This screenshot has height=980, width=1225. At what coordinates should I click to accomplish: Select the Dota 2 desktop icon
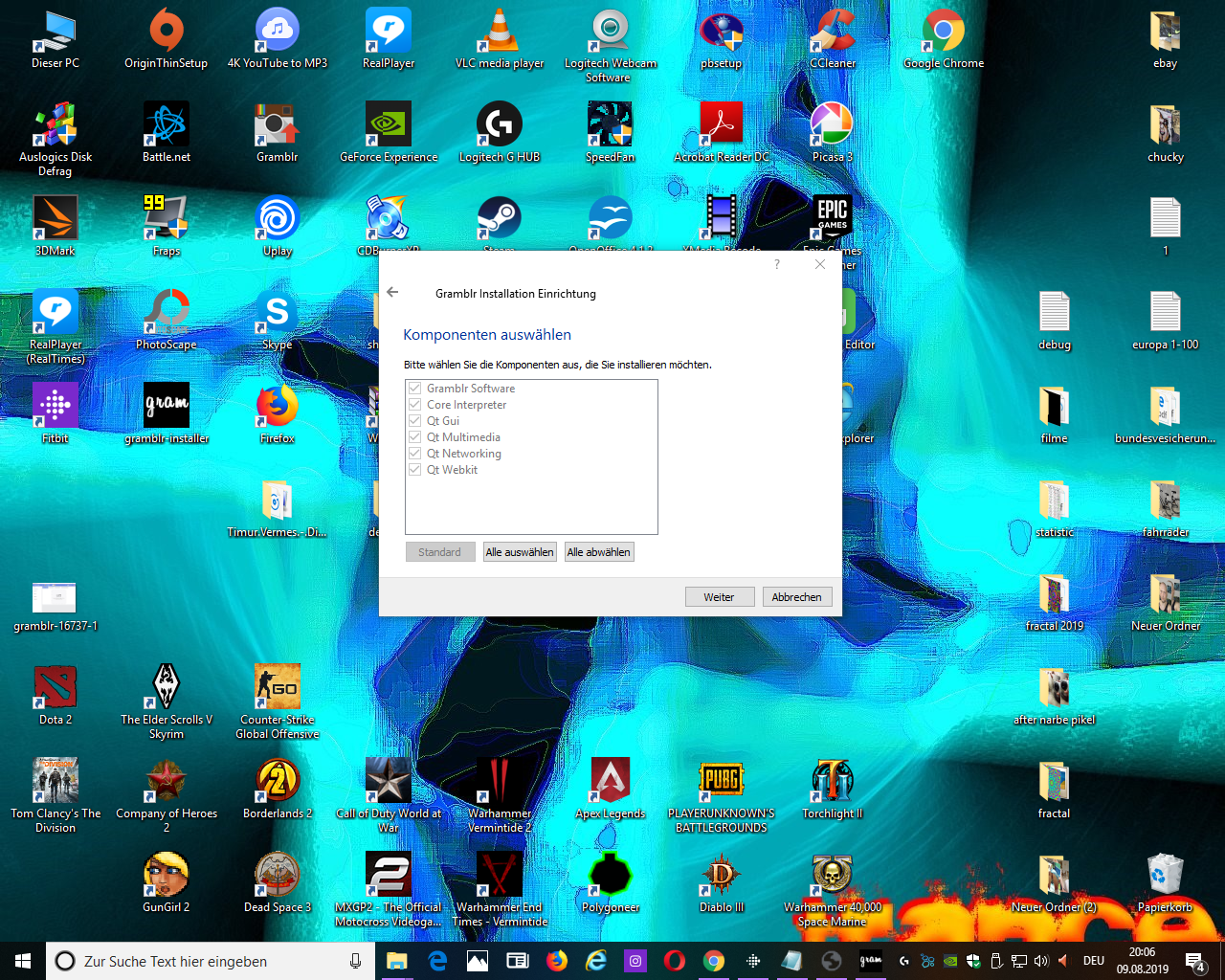[56, 697]
